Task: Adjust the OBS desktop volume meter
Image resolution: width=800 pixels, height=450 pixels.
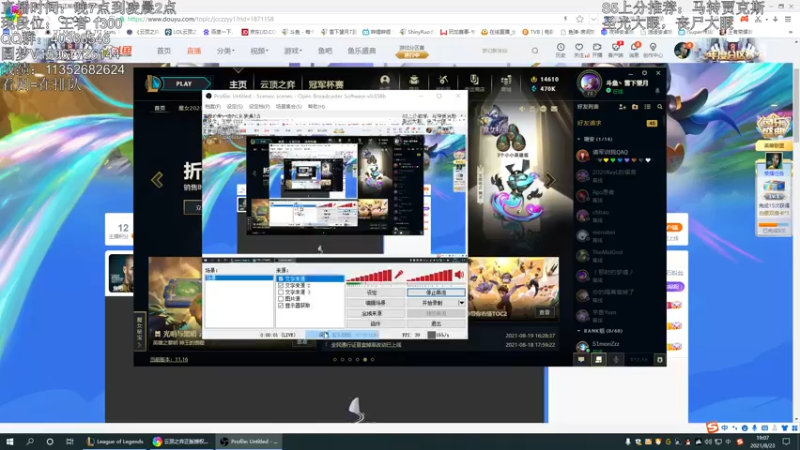Action: (x=430, y=276)
